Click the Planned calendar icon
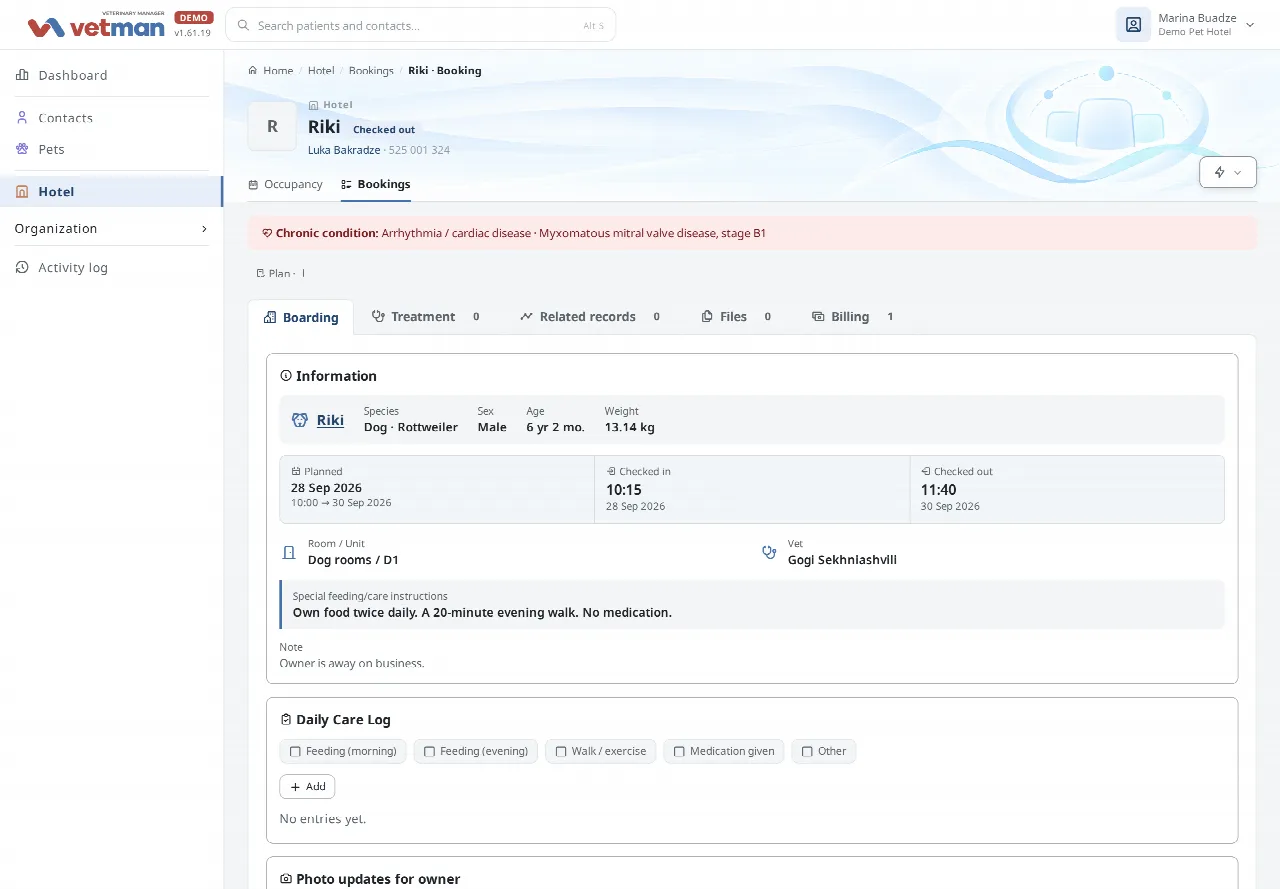Screen dimensions: 1280x889 pos(296,471)
